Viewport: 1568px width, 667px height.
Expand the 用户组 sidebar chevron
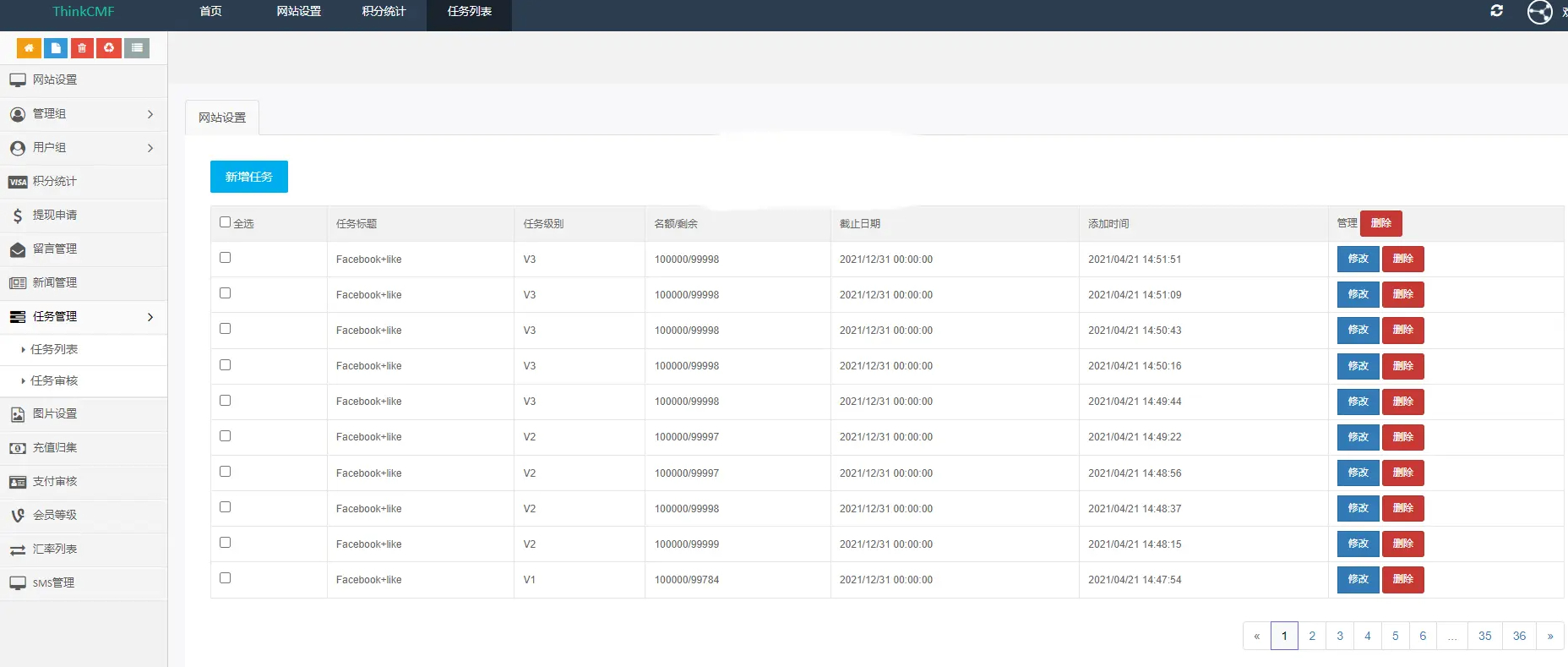[x=150, y=148]
